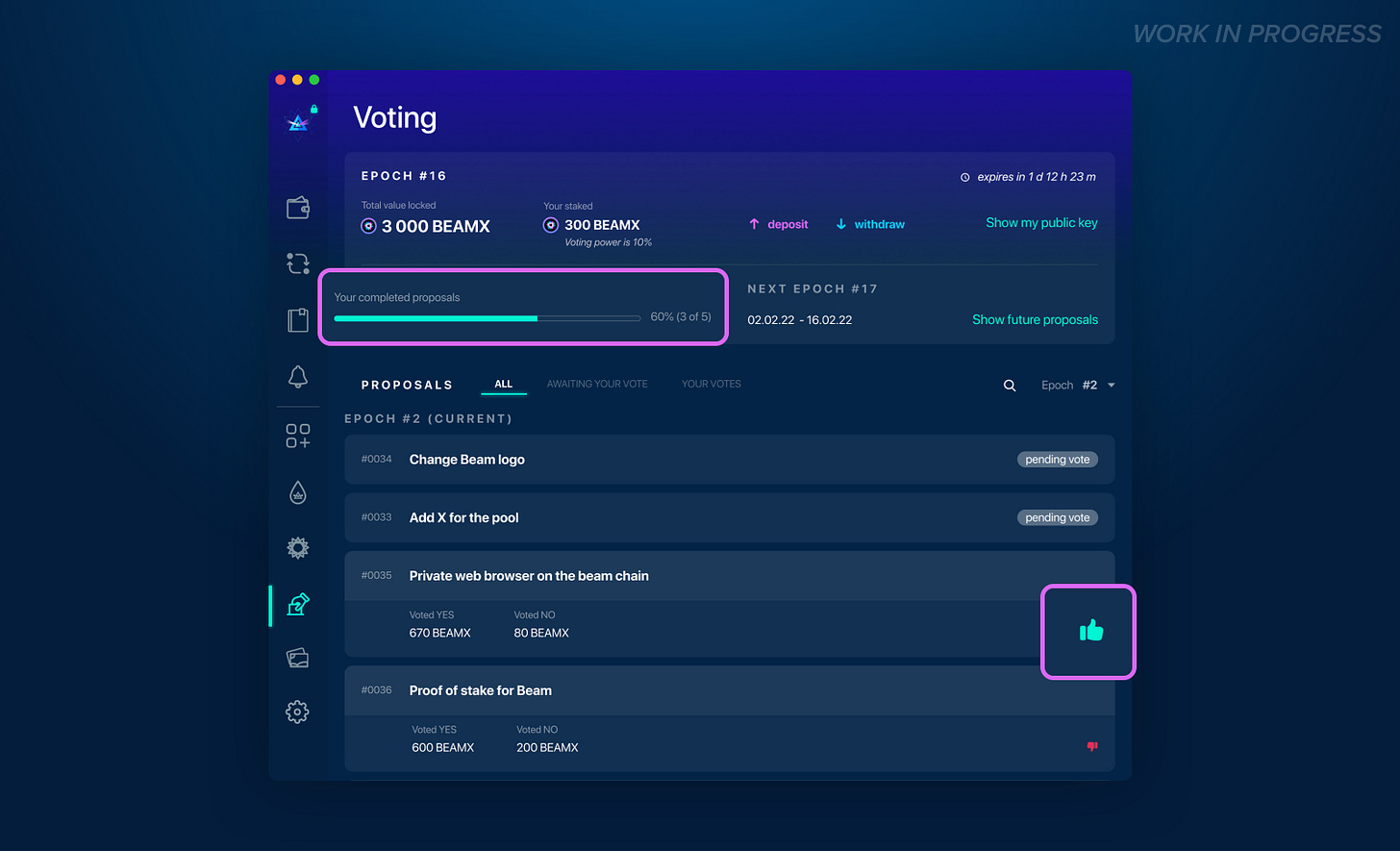
Task: Click the 80 BEAMX voted NO value
Action: [x=541, y=633]
